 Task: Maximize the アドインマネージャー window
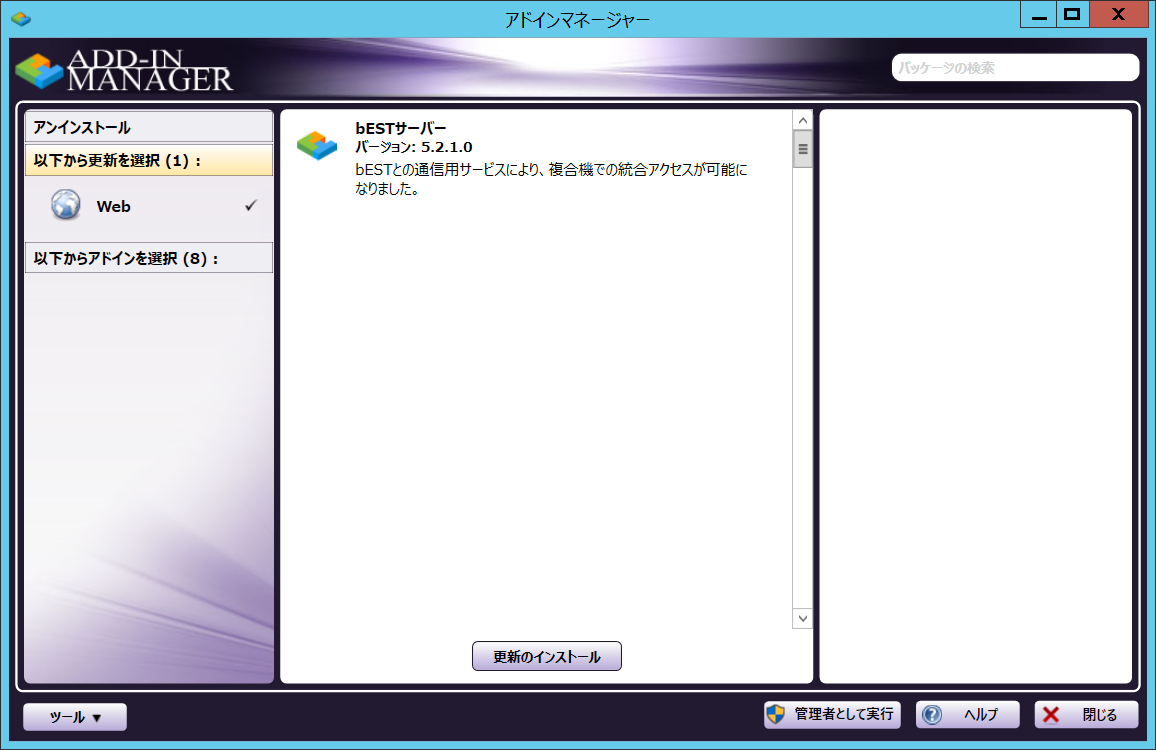1073,15
